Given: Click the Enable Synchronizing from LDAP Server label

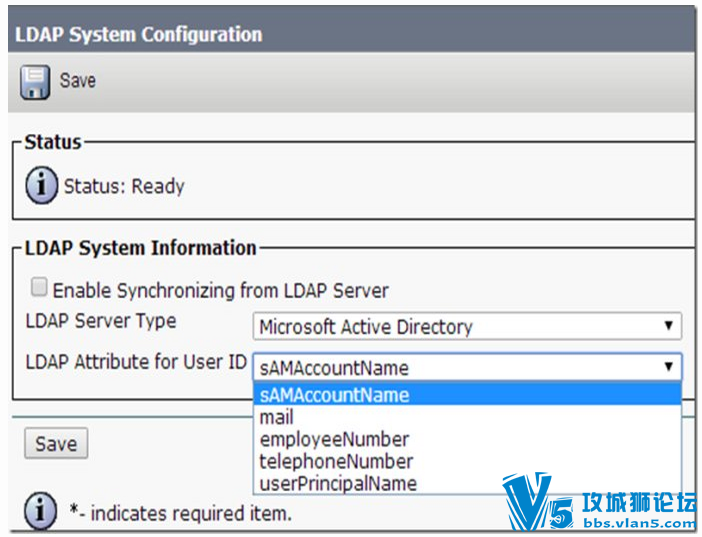Looking at the screenshot, I should tap(220, 291).
